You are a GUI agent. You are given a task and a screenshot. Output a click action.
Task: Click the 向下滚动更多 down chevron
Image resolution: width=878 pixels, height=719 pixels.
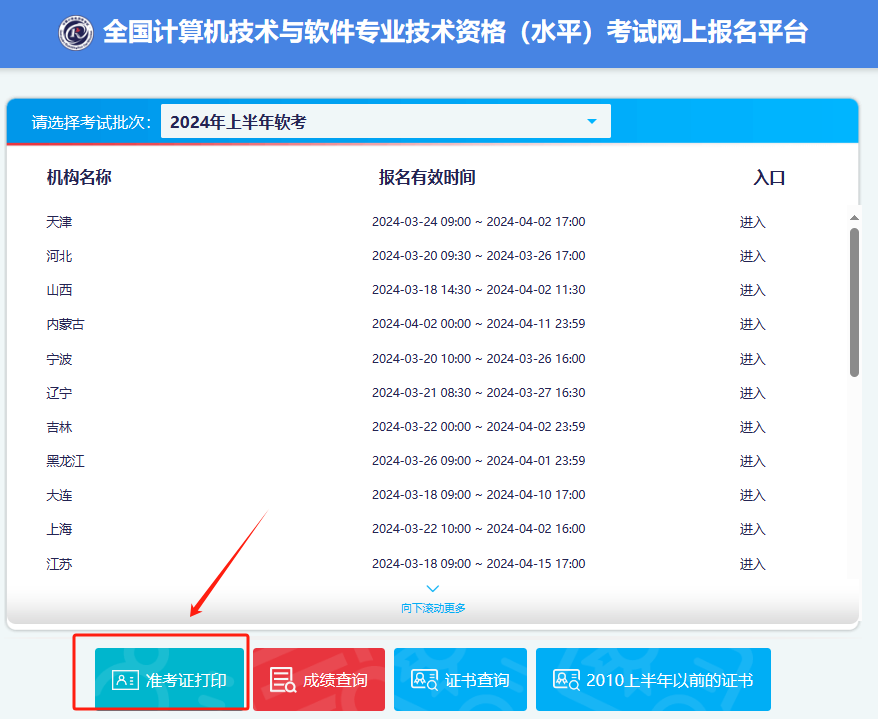tap(432, 589)
